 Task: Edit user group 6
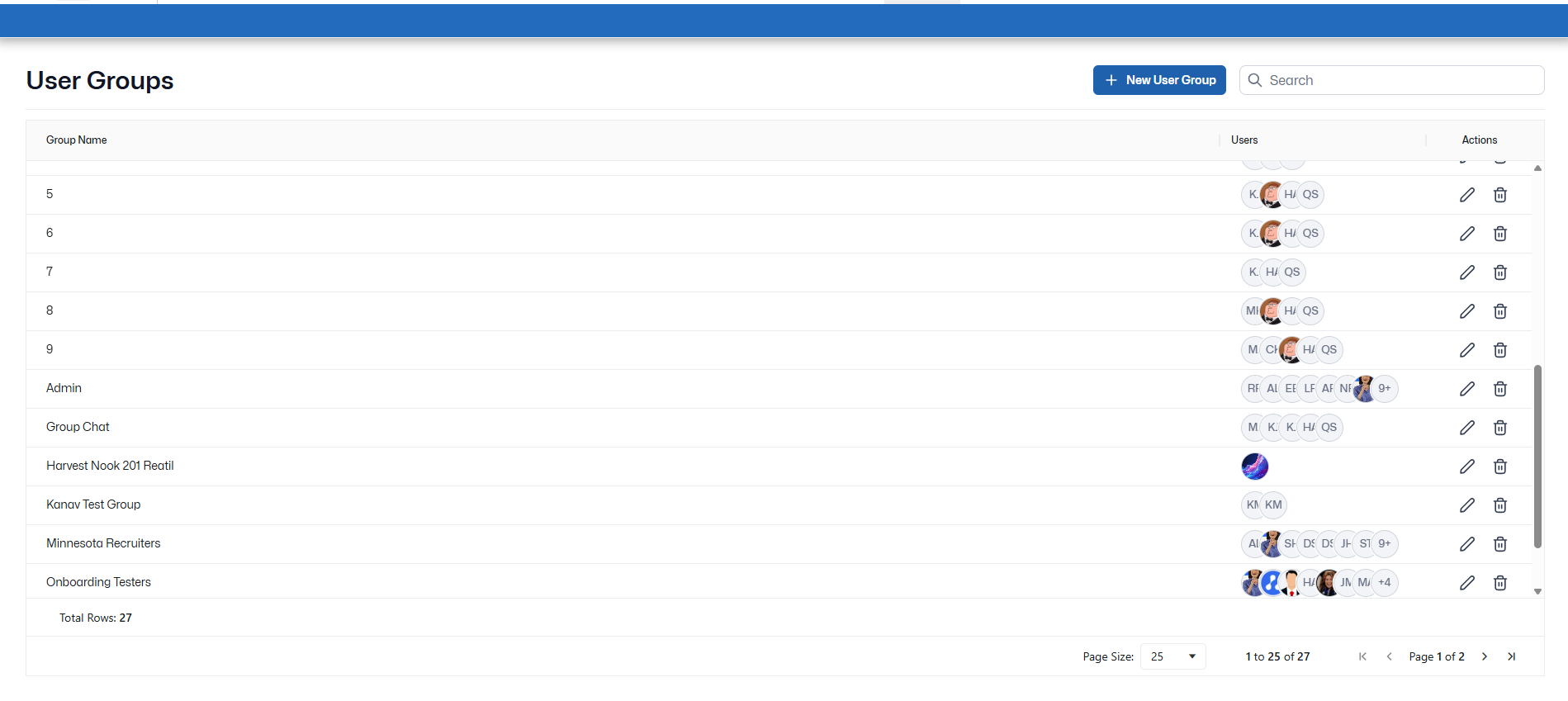1467,234
